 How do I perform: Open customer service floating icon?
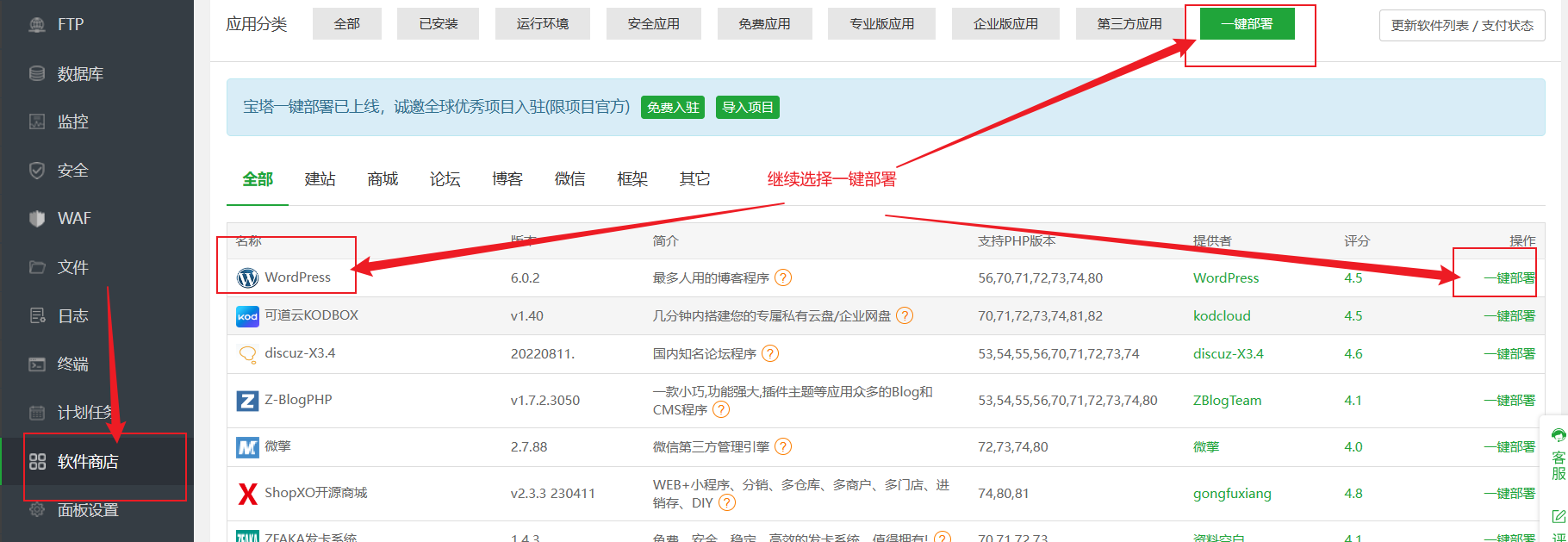tap(1559, 435)
